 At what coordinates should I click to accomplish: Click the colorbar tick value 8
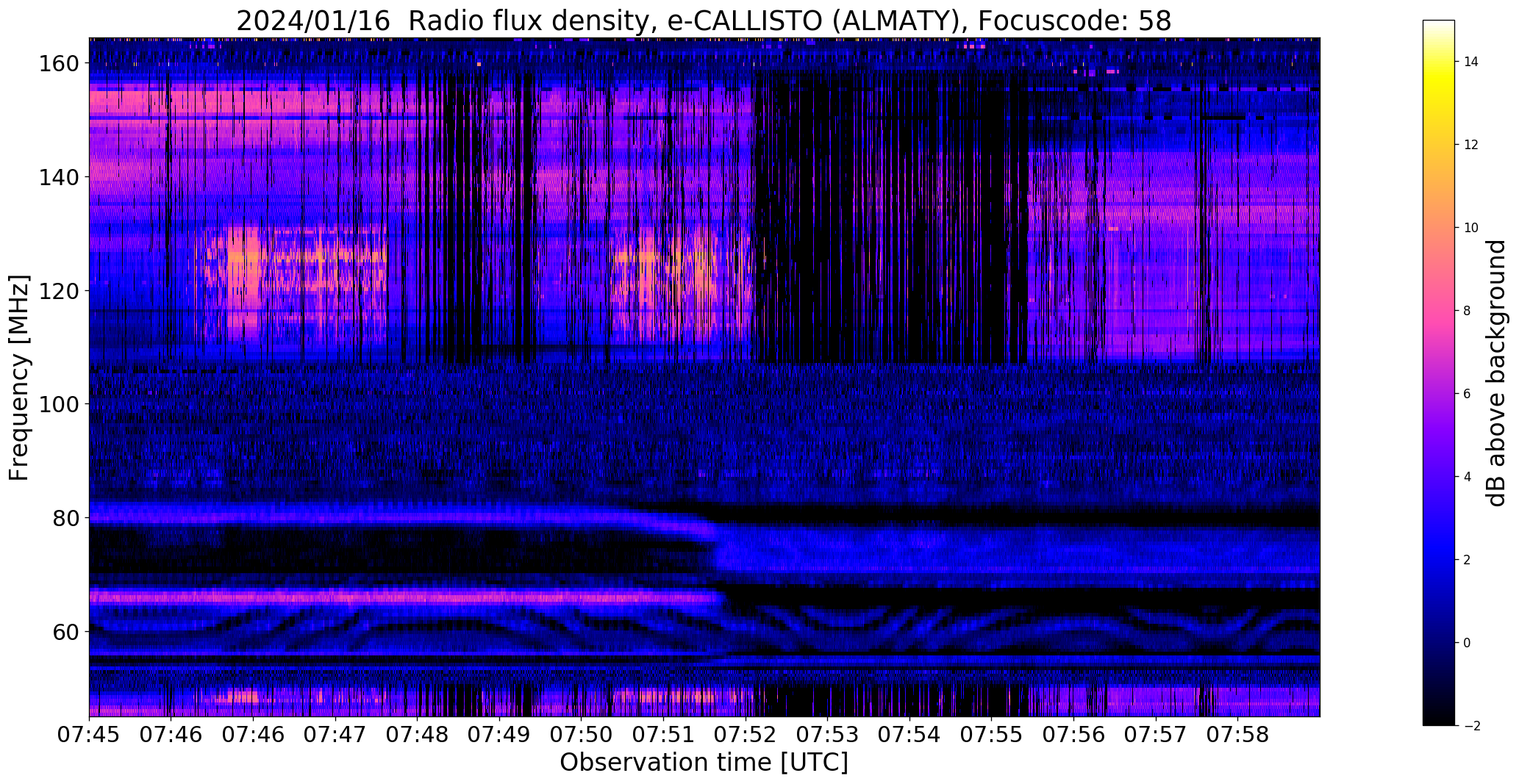[1467, 311]
